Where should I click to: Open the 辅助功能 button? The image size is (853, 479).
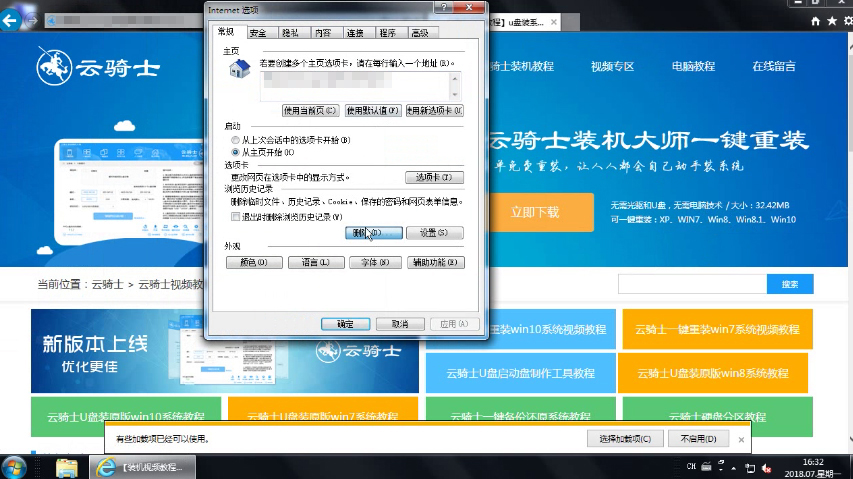[x=436, y=263]
